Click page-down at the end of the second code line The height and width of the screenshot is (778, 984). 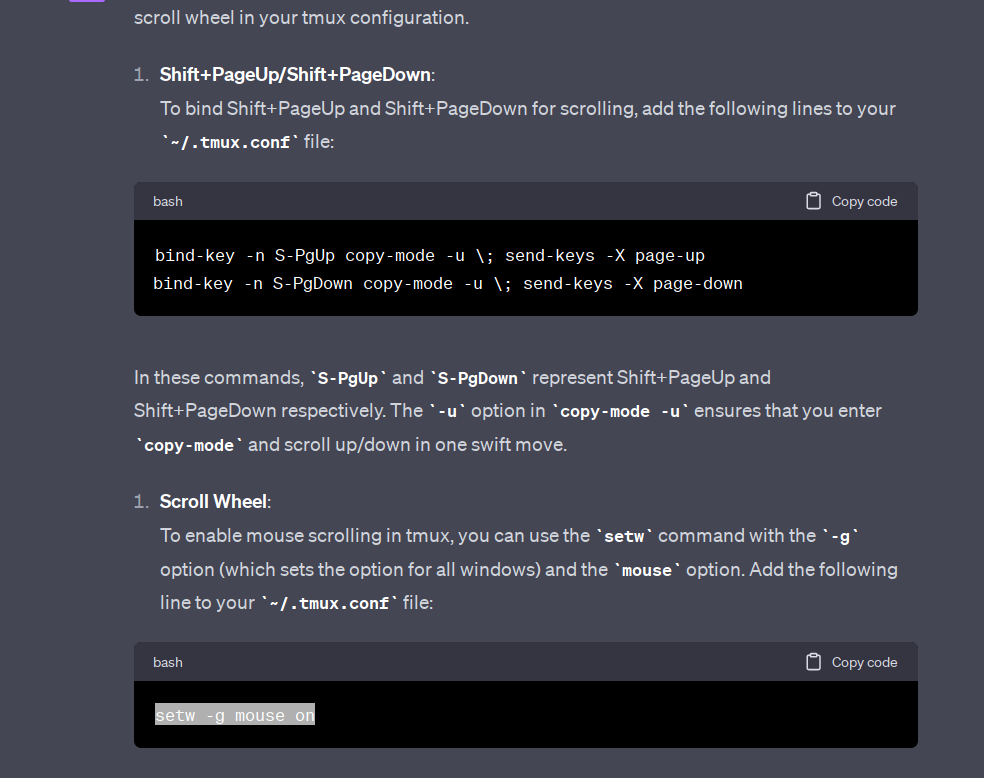[x=698, y=284]
